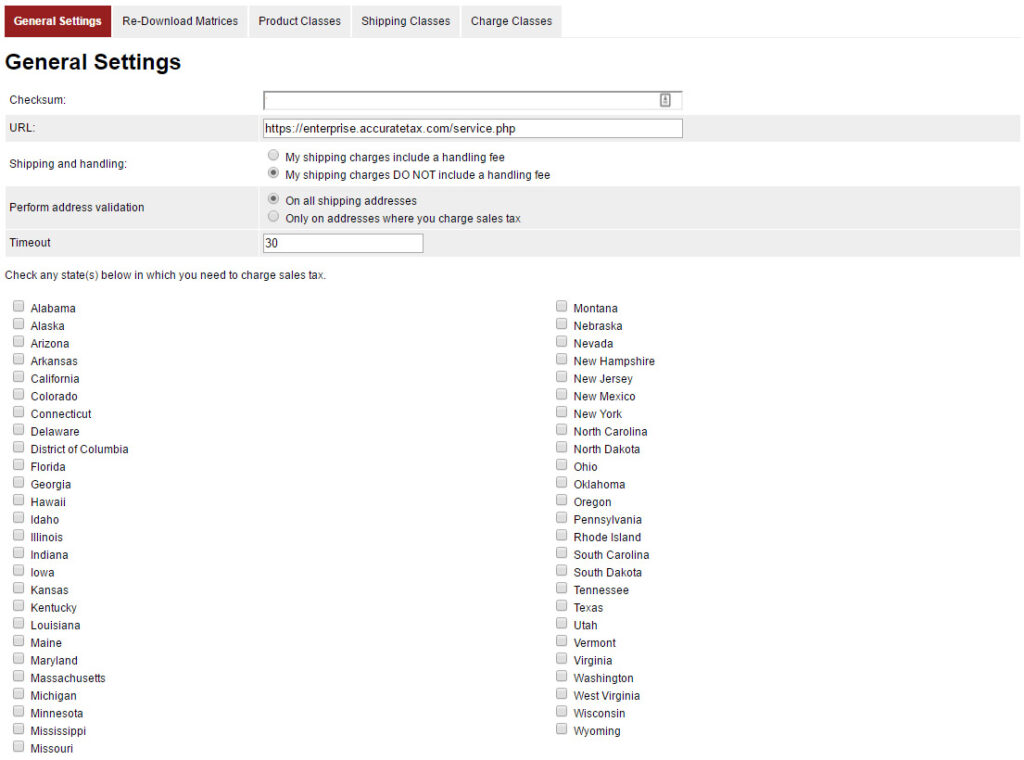Viewport: 1024px width, 760px height.
Task: Switch to the Shipping Classes tab
Action: tap(405, 20)
